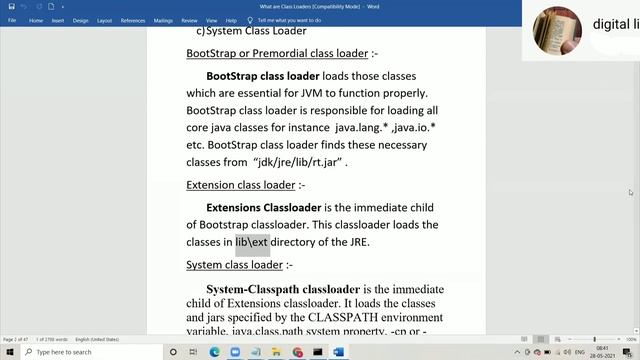The height and width of the screenshot is (360, 640).
Task: Open the File menu
Action: (12, 20)
